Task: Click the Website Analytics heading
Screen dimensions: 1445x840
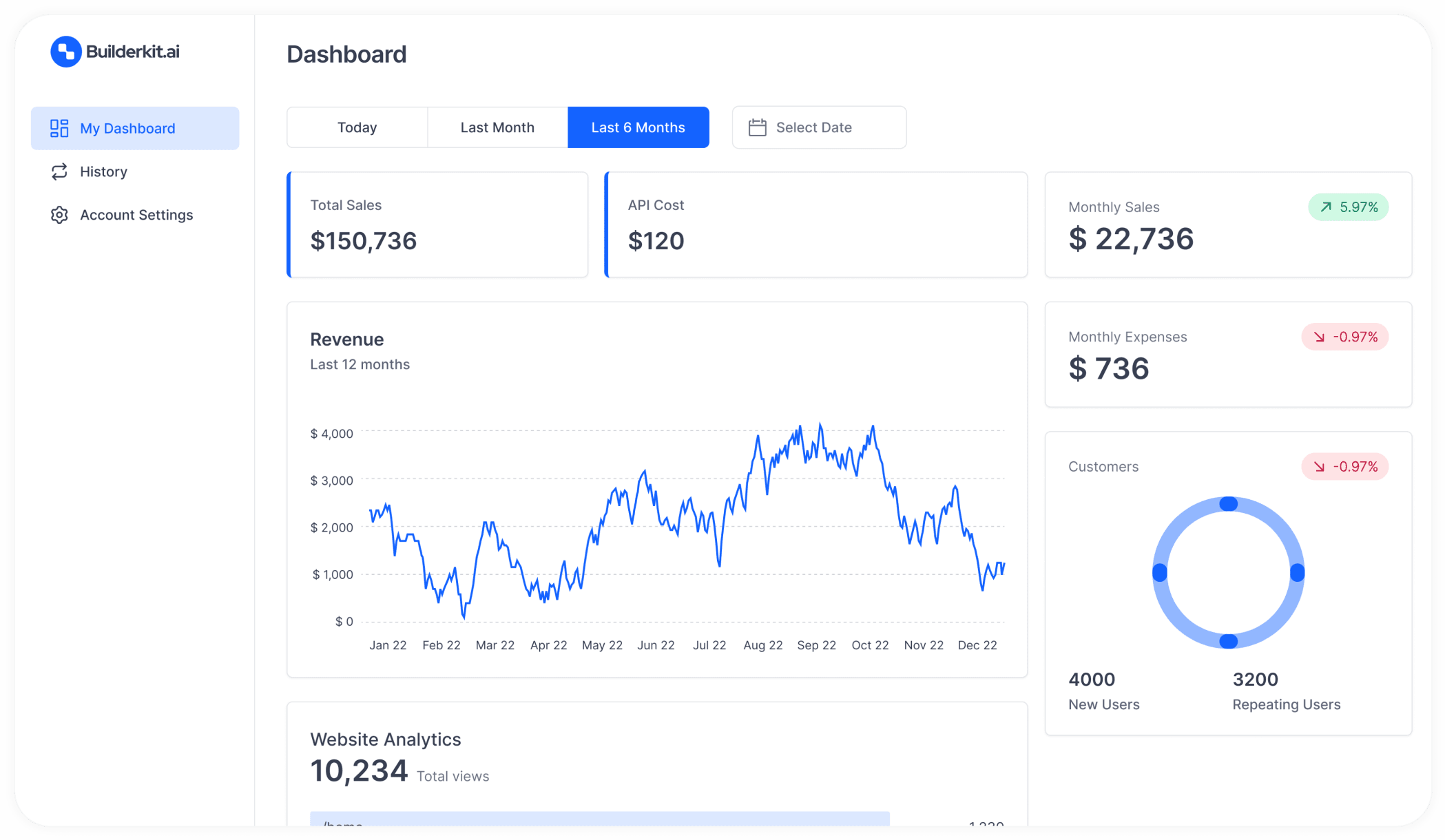Action: [x=386, y=739]
